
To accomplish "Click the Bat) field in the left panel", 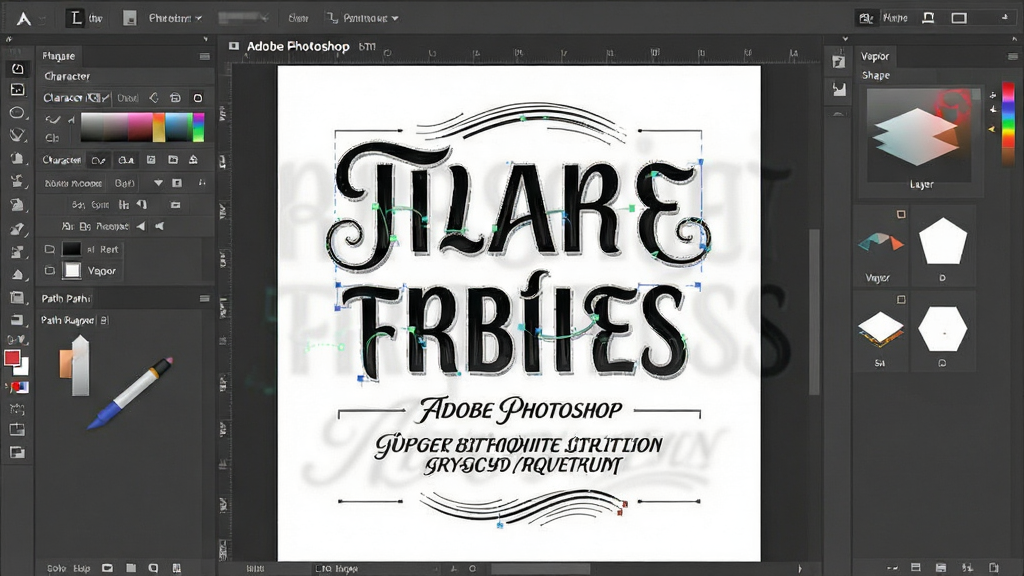I will click(x=125, y=184).
